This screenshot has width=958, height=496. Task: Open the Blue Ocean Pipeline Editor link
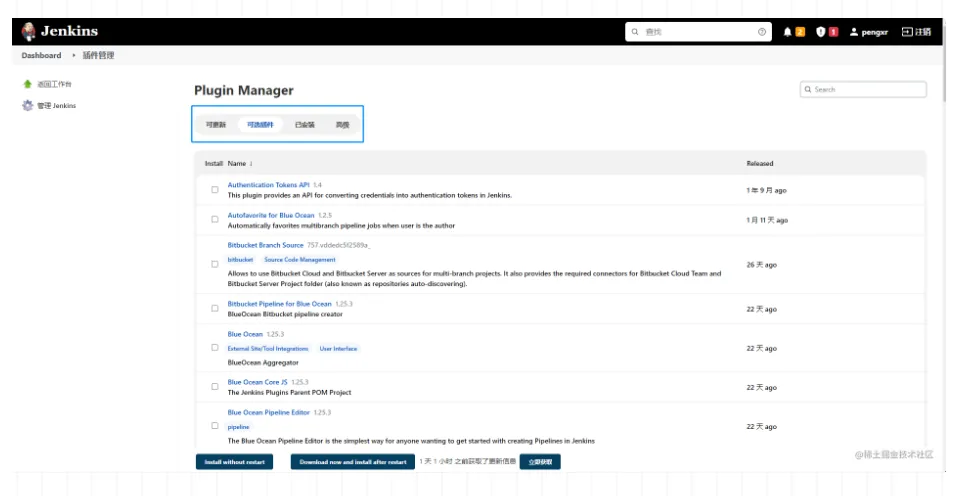(268, 412)
